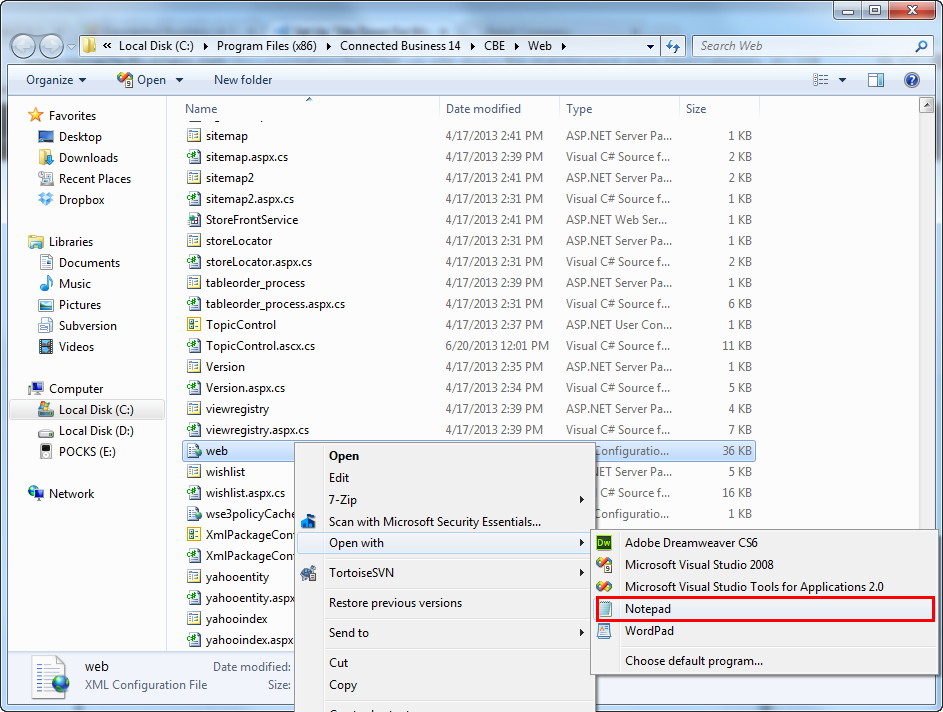Viewport: 943px width, 712px height.
Task: Toggle the preview pane icon
Action: 876,80
